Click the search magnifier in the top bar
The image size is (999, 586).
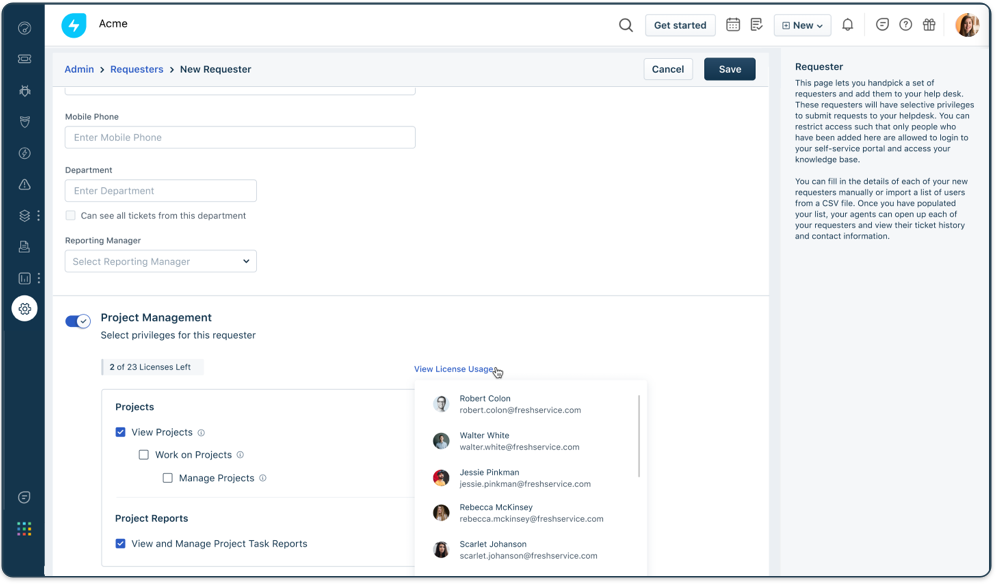pyautogui.click(x=626, y=24)
